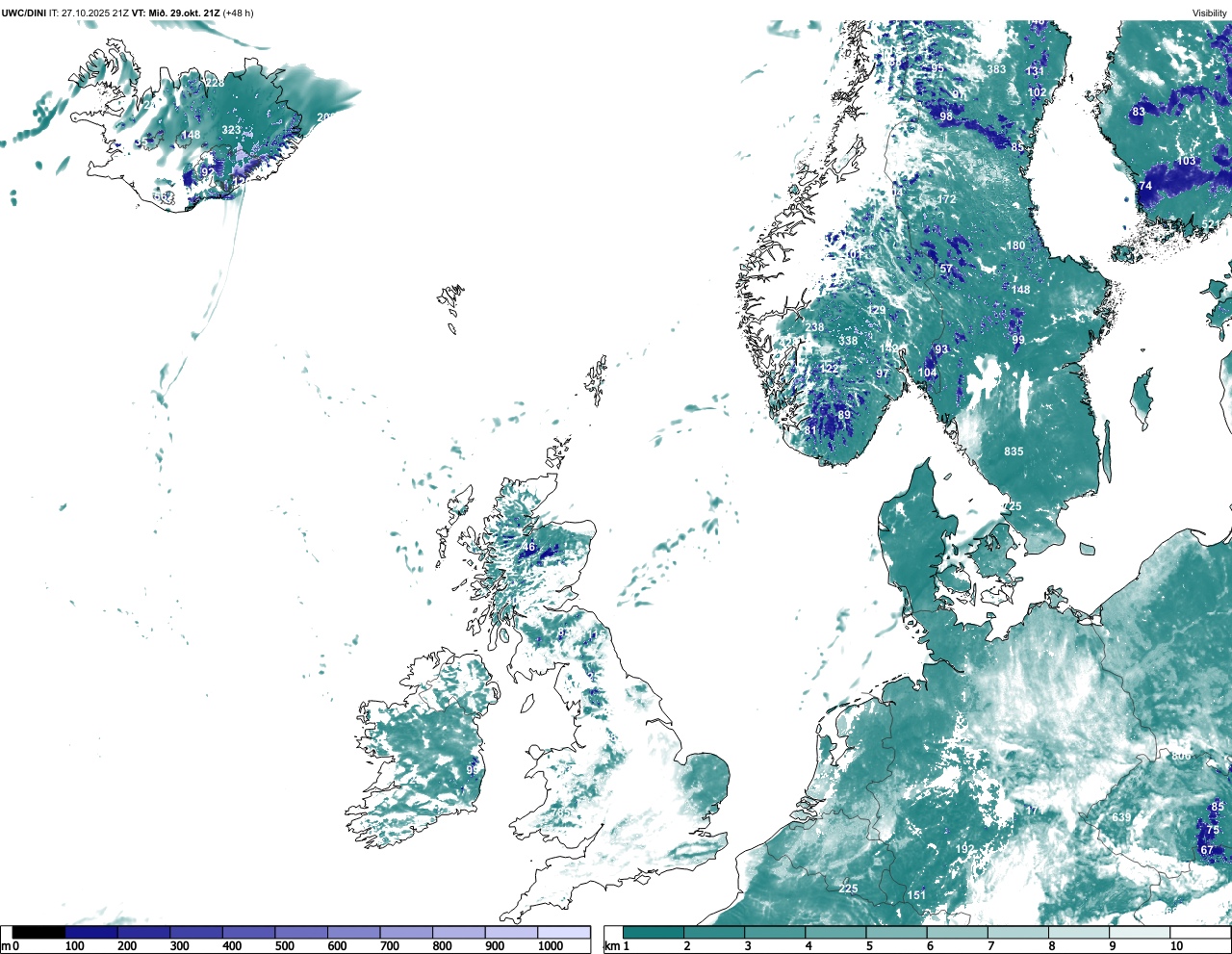Click the '151' value in Germany
The width and height of the screenshot is (1232, 954).
tap(917, 895)
